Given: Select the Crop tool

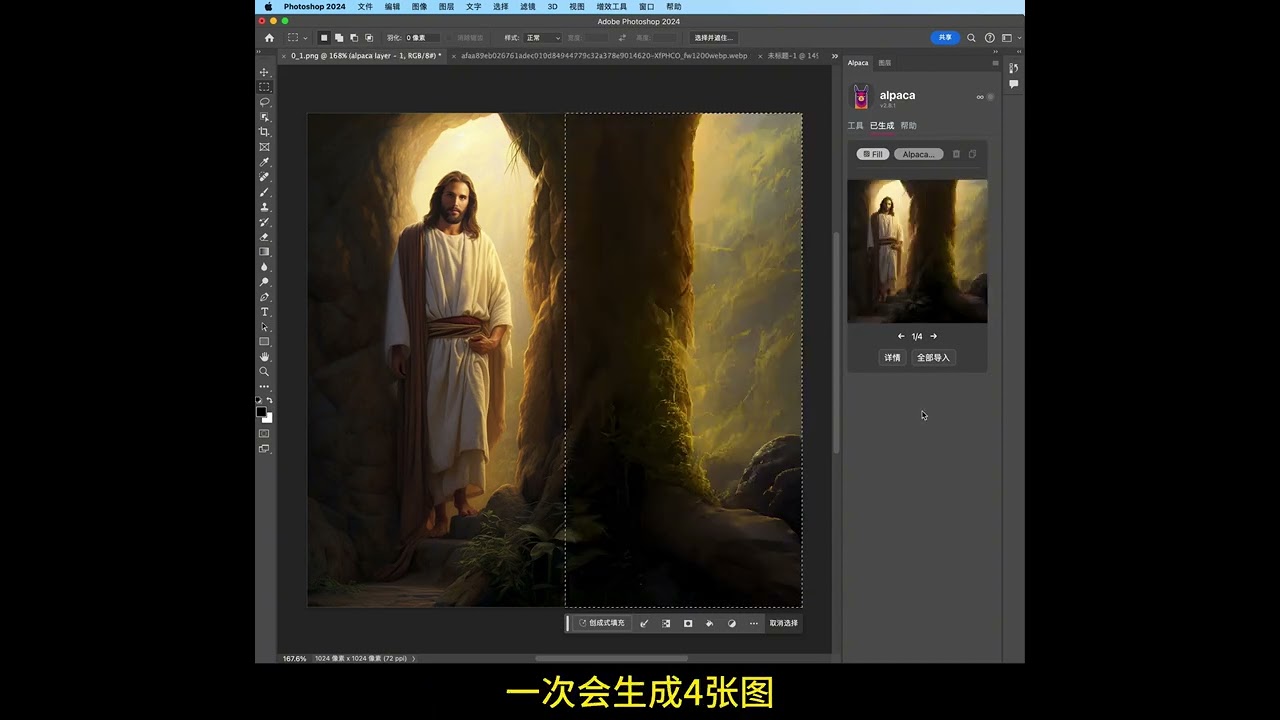Looking at the screenshot, I should click(264, 132).
